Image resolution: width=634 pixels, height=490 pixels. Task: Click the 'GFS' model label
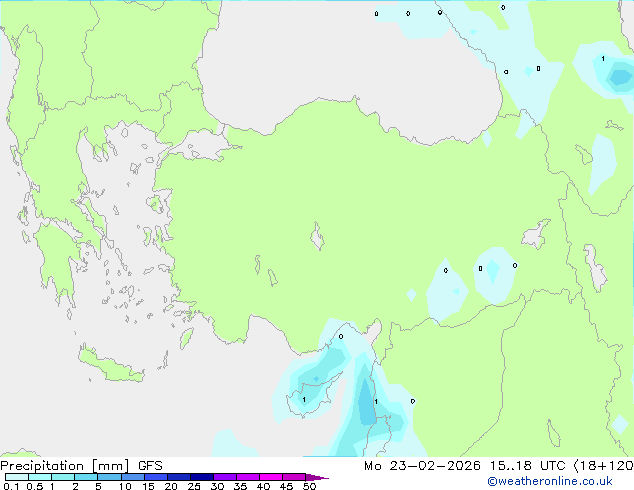pyautogui.click(x=150, y=466)
